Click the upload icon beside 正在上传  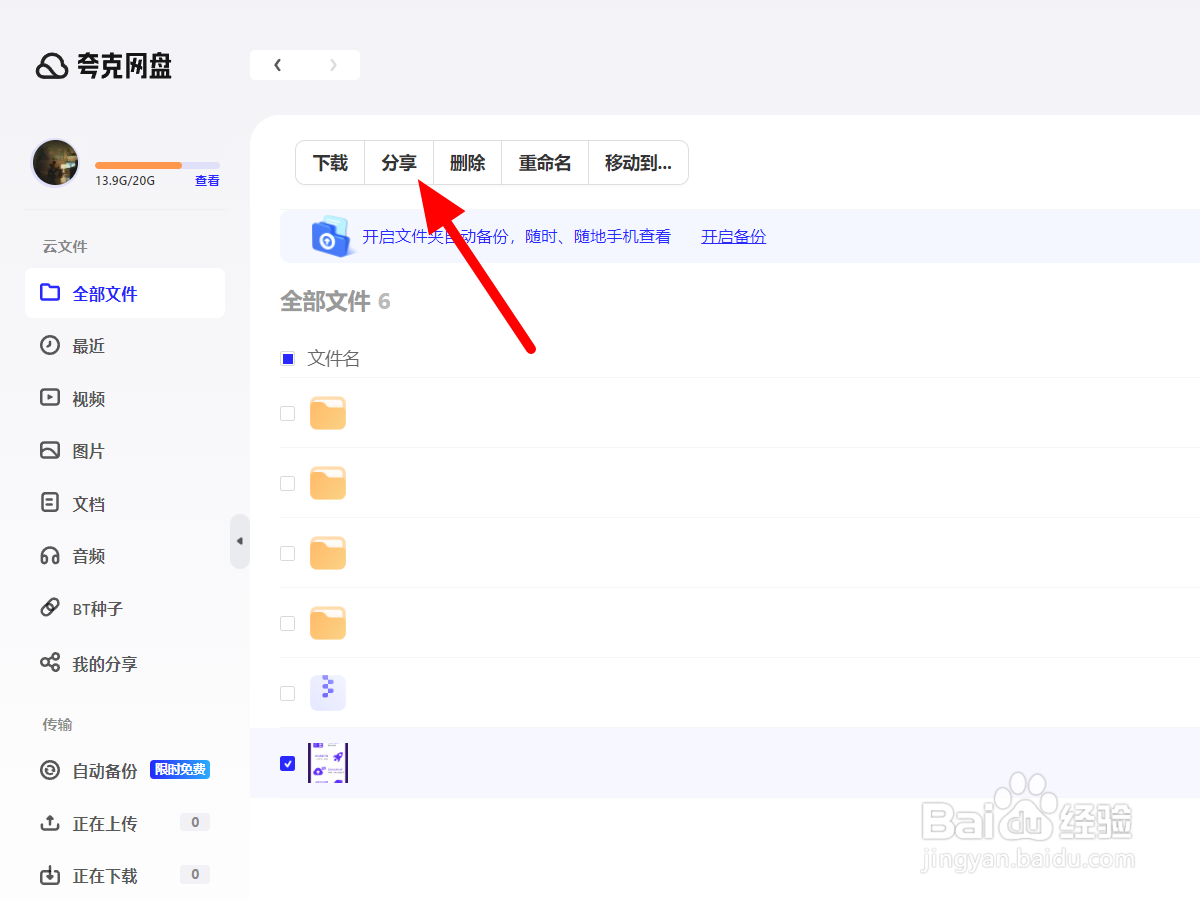[50, 823]
